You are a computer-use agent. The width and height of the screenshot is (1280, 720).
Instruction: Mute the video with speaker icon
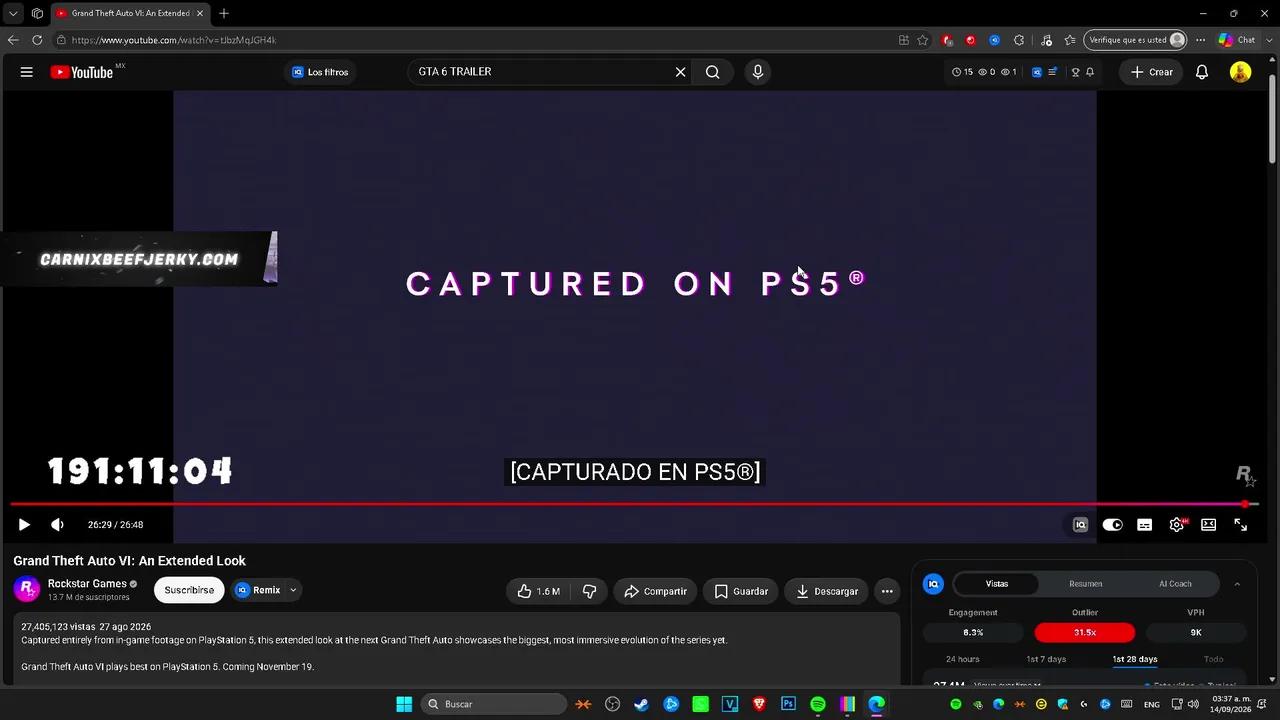click(x=57, y=524)
